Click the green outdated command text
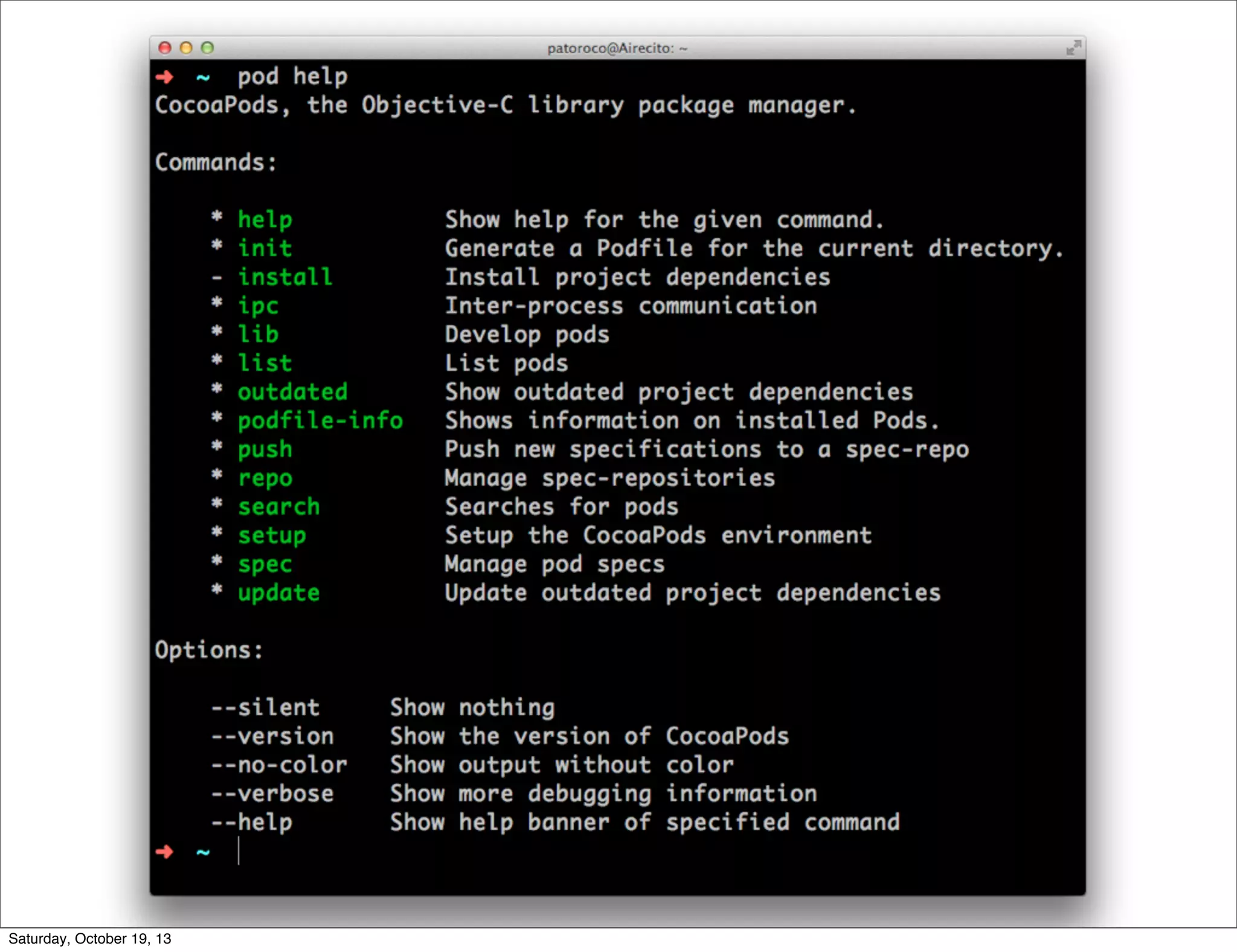Viewport: 1237px width, 952px height. coord(292,392)
